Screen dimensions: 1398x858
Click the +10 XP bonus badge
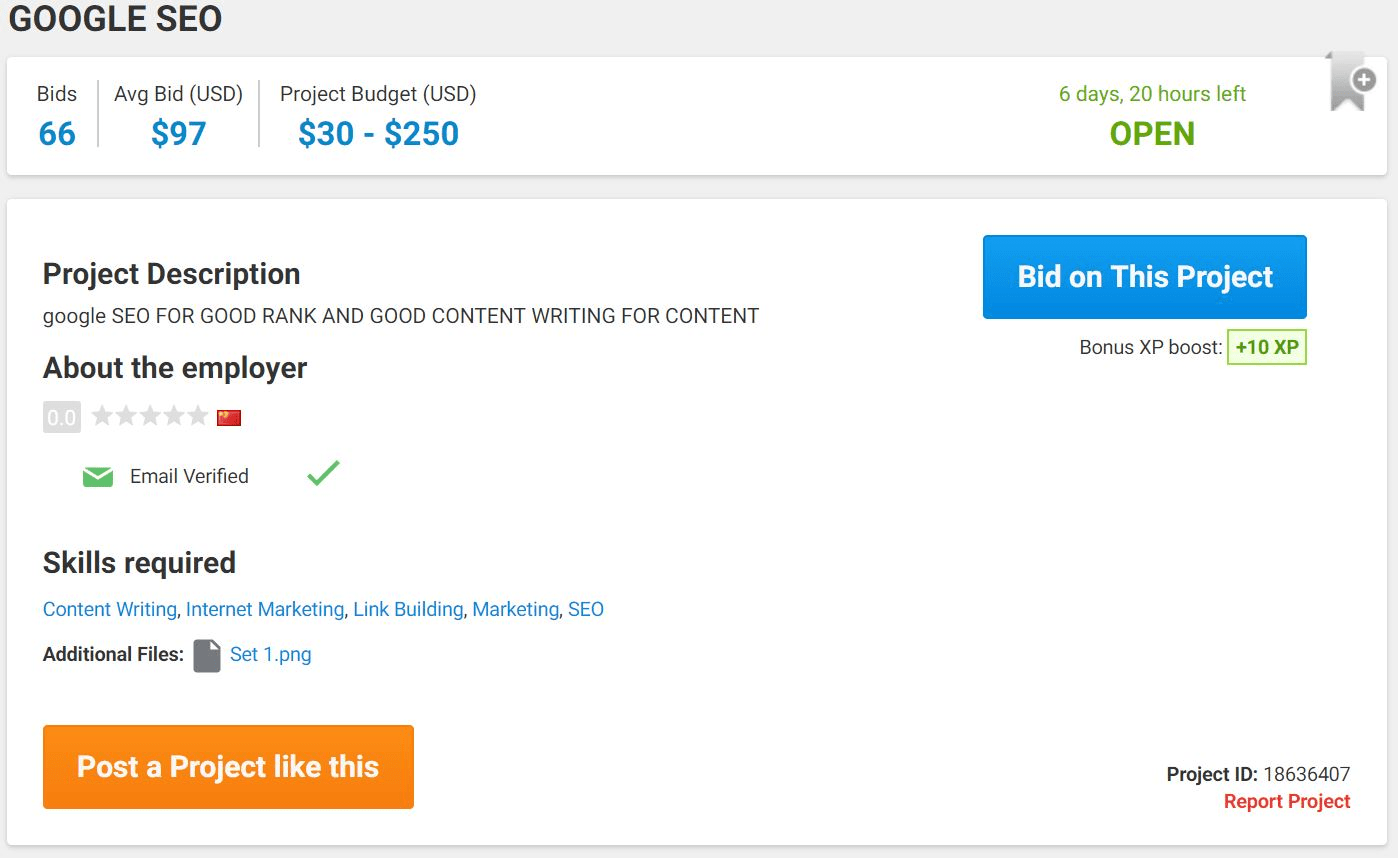coord(1267,348)
